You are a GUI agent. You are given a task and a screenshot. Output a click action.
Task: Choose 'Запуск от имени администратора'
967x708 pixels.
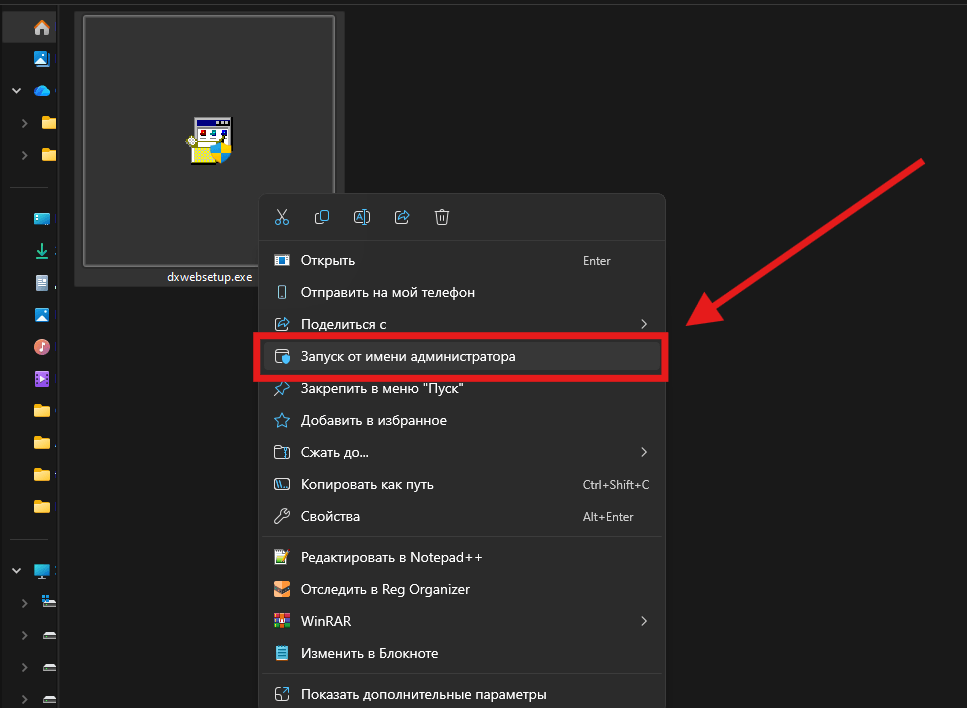pos(408,356)
